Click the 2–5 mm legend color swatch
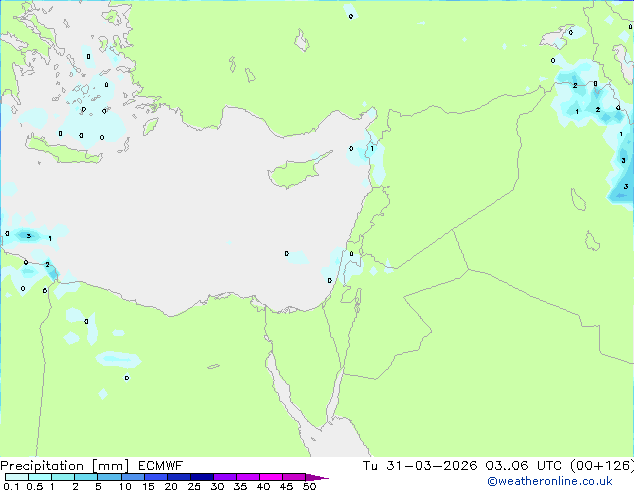 pos(86,477)
